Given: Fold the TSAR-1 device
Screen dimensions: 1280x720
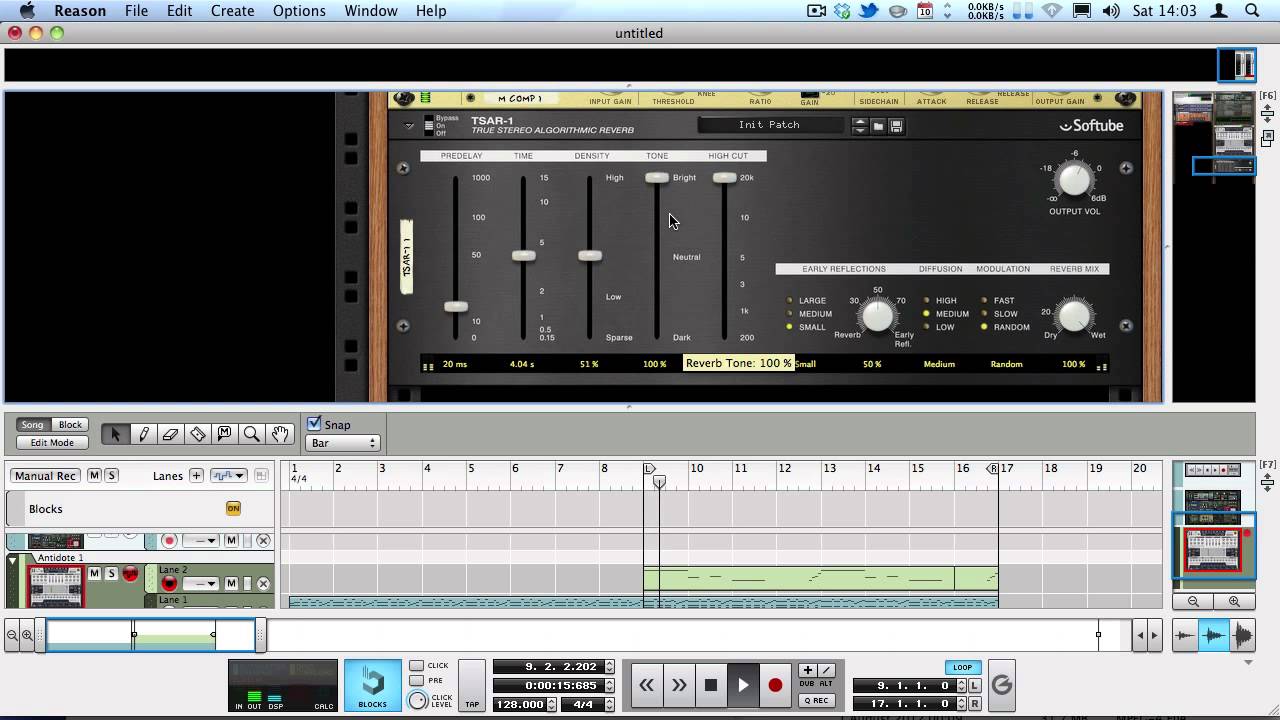Looking at the screenshot, I should 409,126.
